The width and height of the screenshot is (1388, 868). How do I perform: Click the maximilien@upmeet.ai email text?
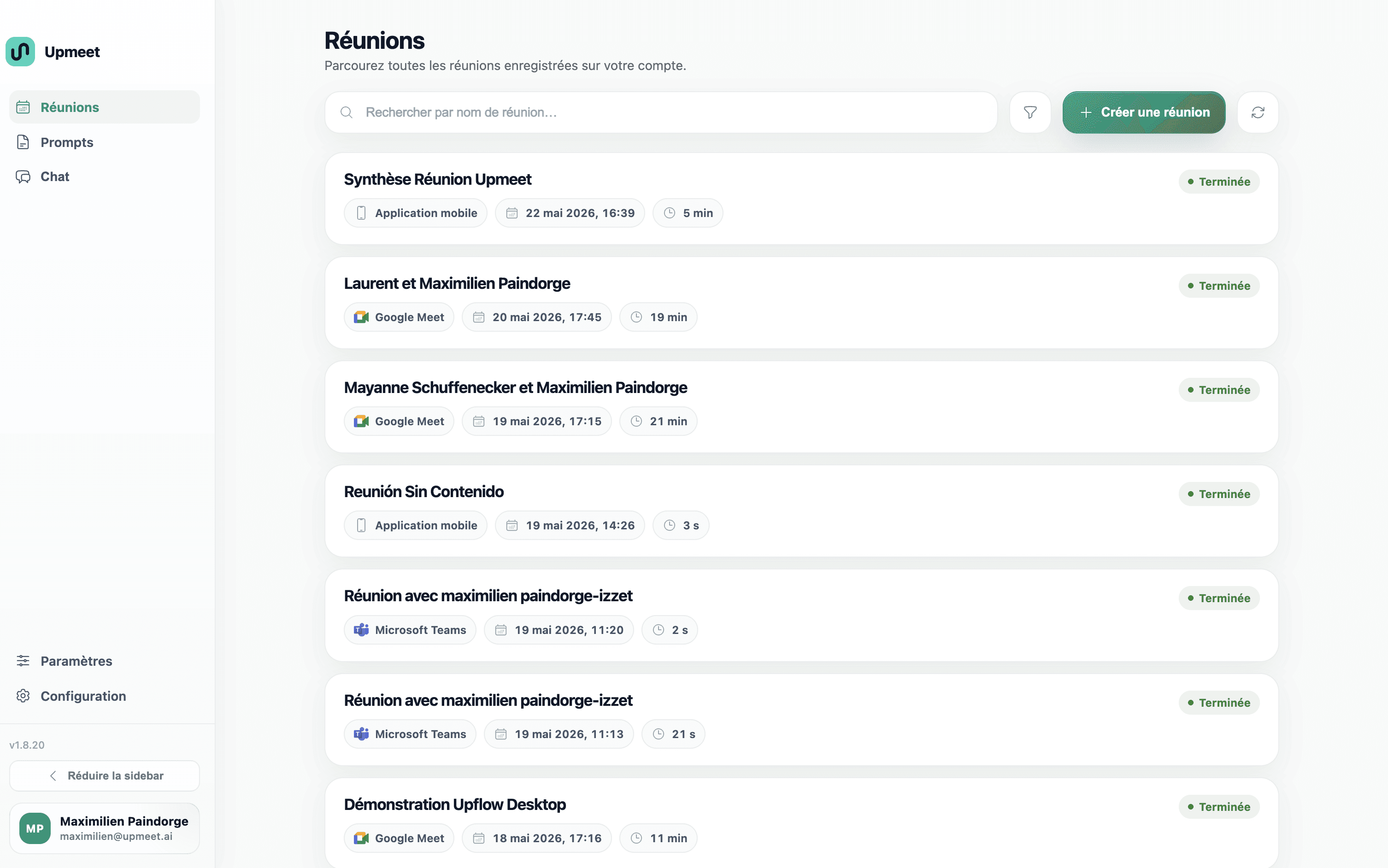[116, 836]
